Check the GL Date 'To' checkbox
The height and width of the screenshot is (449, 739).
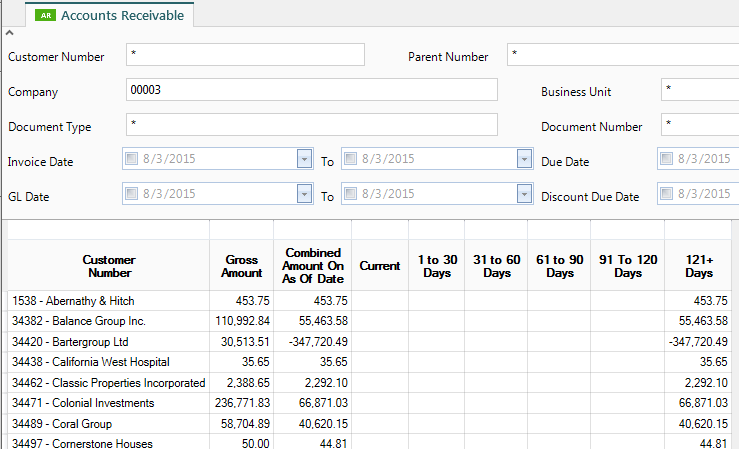point(351,194)
